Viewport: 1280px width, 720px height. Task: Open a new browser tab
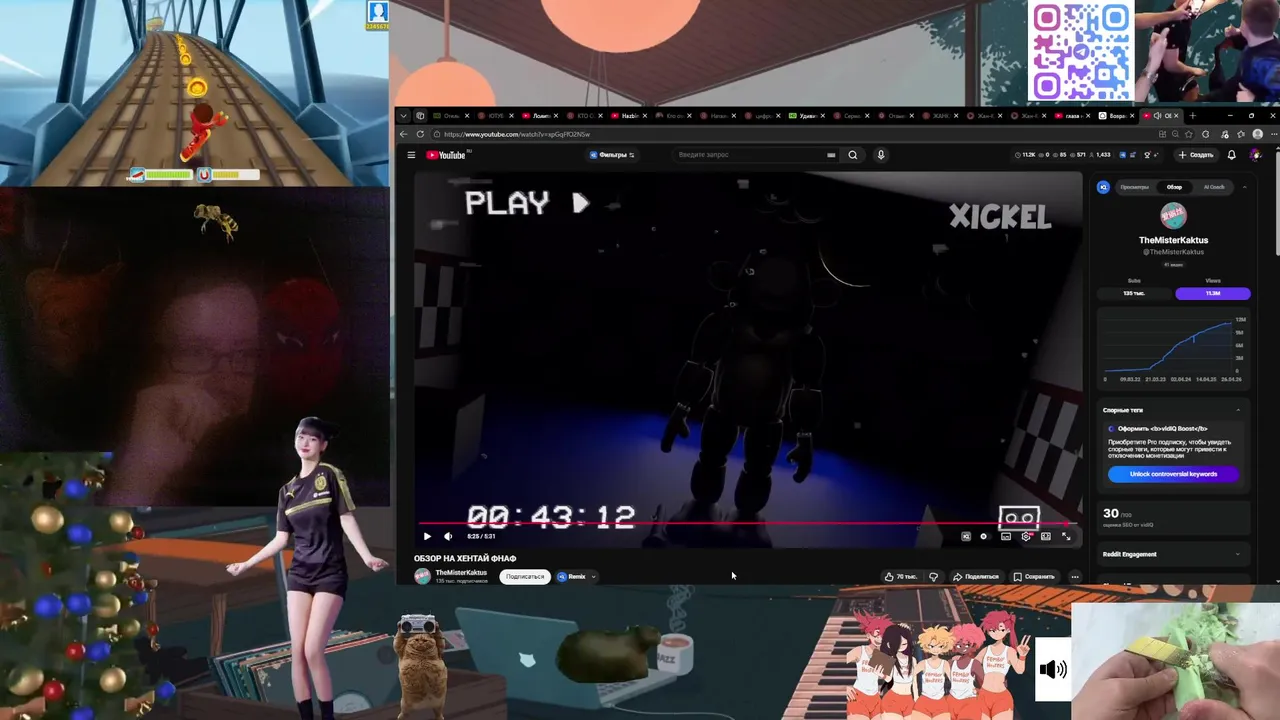click(x=1192, y=116)
